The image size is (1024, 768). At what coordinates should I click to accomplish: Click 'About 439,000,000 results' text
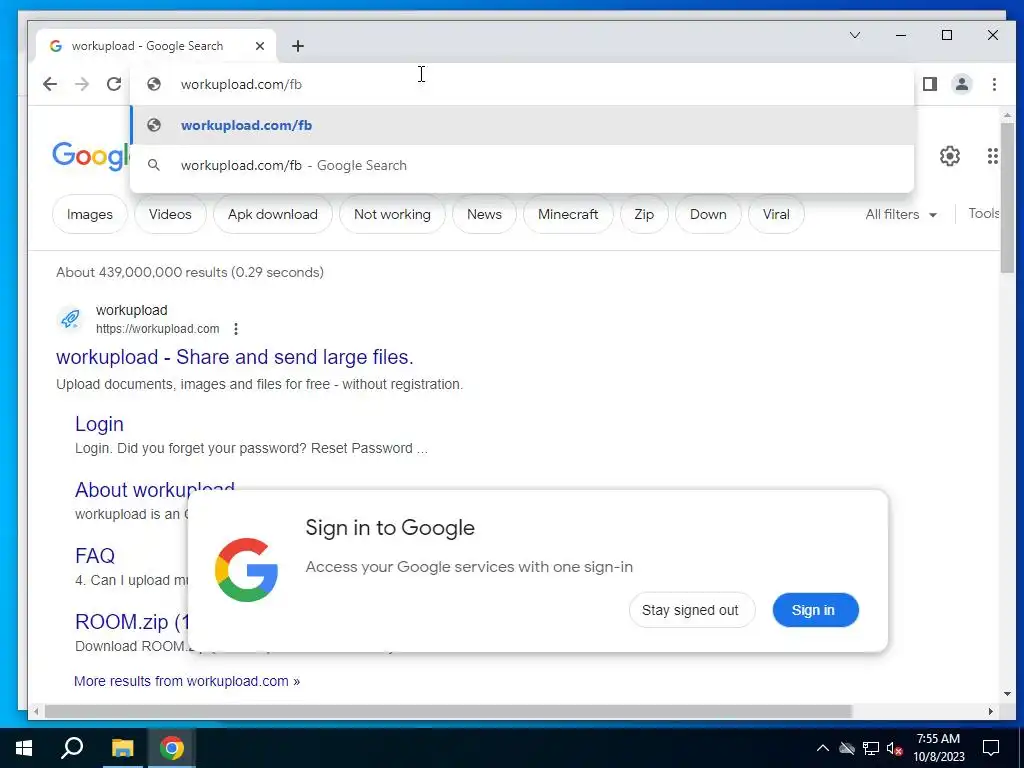click(190, 272)
